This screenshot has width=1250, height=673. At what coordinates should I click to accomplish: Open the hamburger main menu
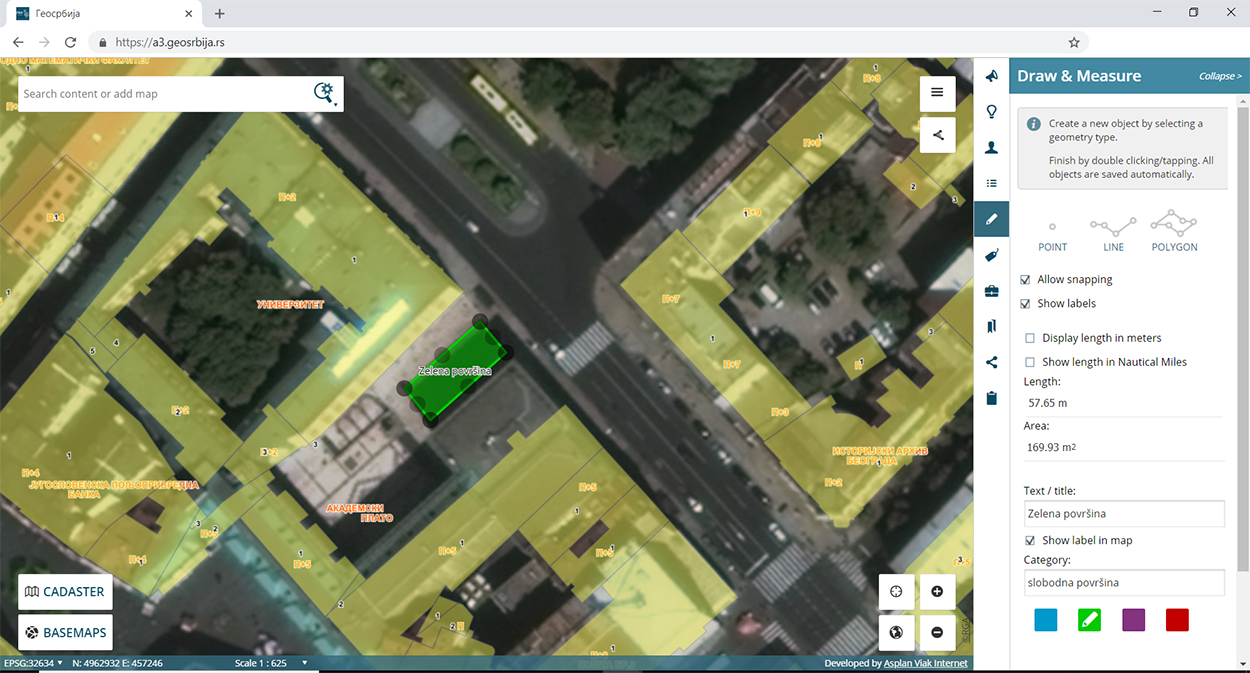coord(937,93)
